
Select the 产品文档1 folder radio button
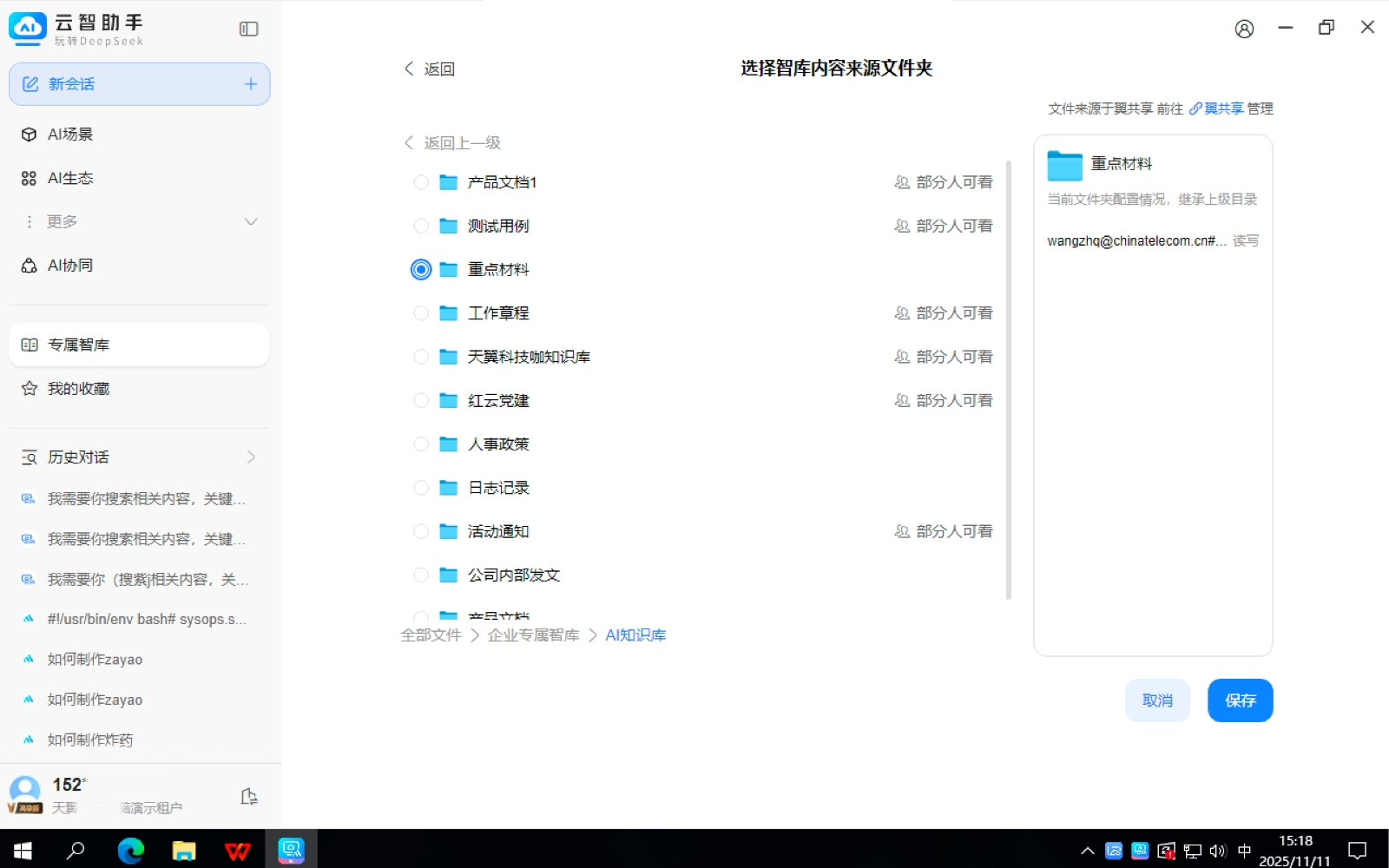[x=421, y=182]
